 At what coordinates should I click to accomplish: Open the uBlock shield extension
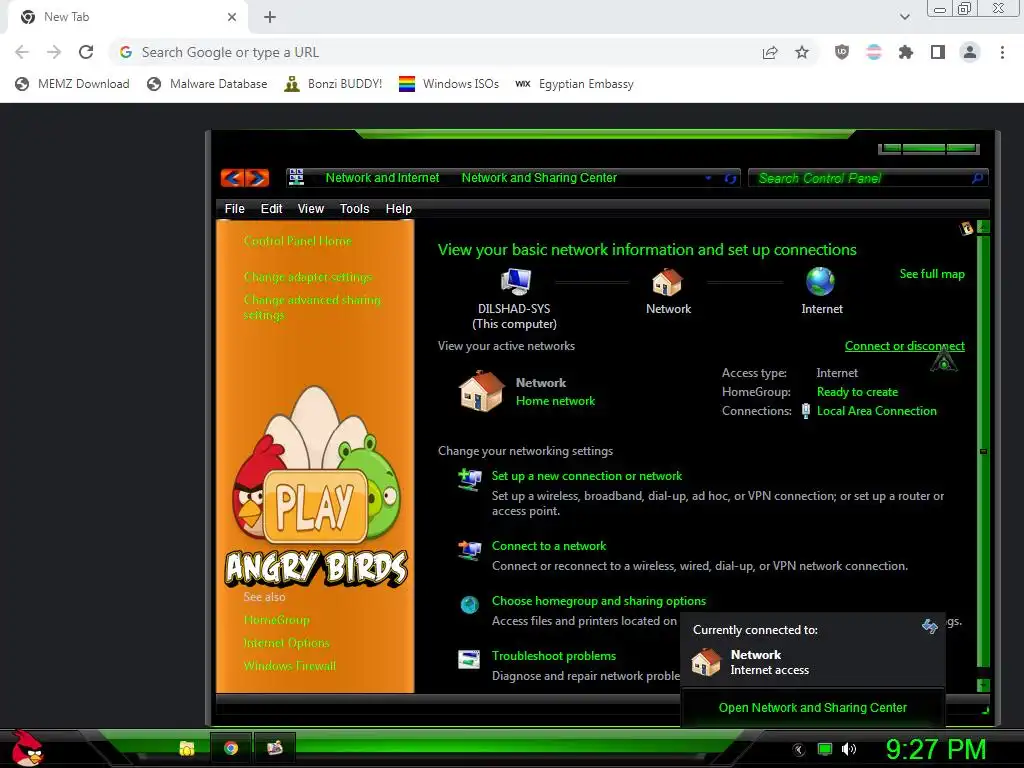842,52
